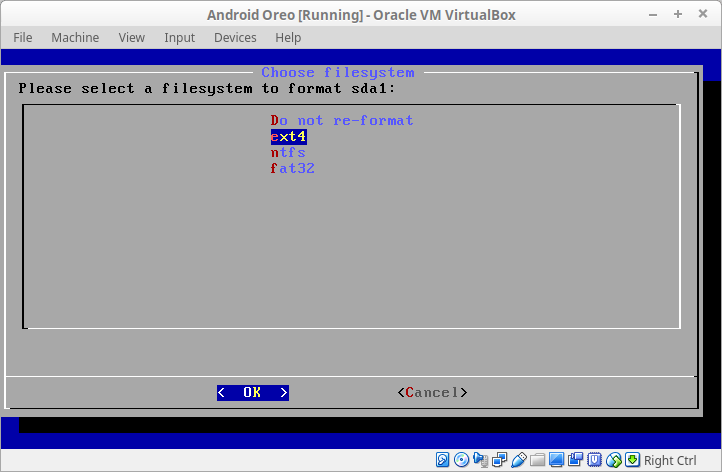The image size is (722, 472).
Task: Minimize the VirtualBox window
Action: (653, 15)
